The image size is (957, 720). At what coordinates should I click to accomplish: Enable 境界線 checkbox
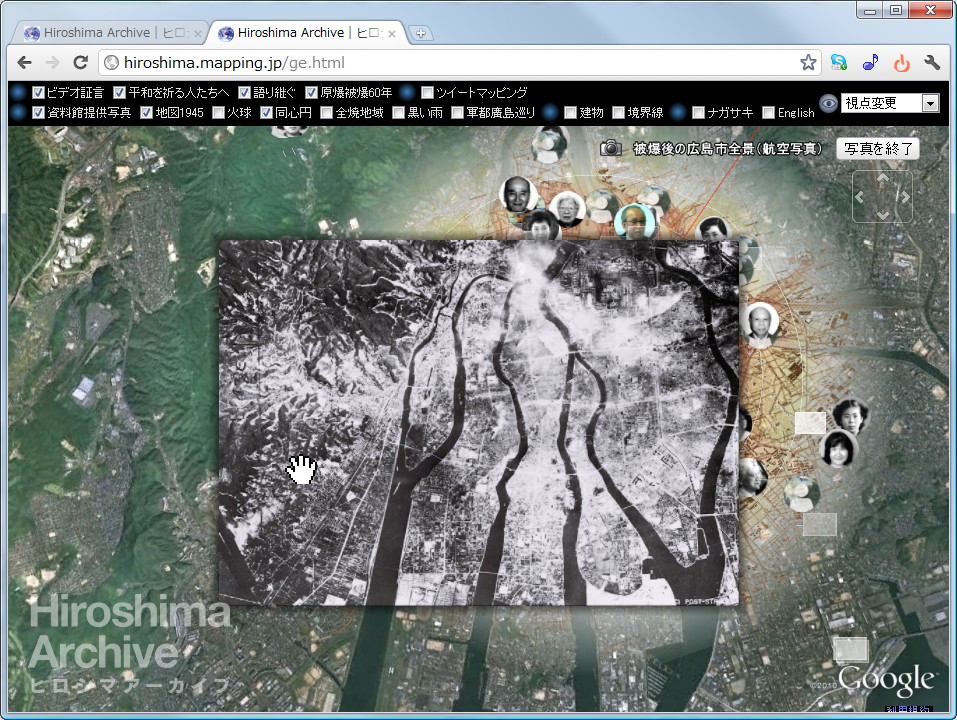[618, 112]
